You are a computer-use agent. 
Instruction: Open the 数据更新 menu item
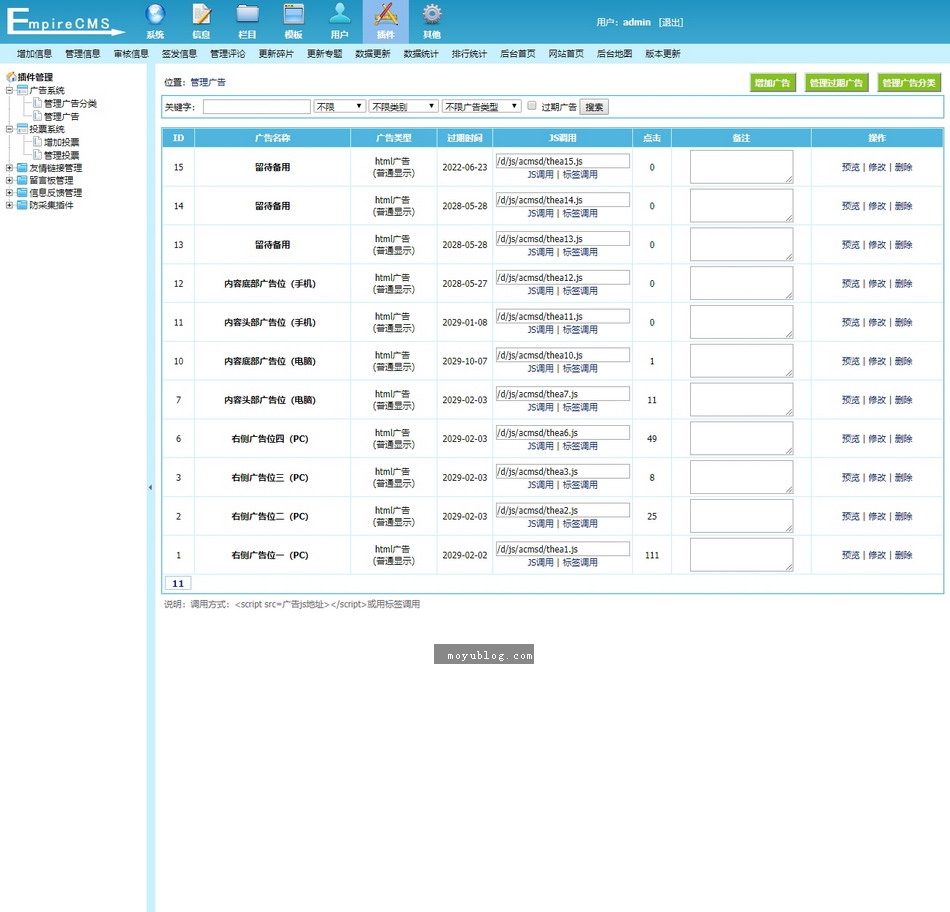[373, 54]
